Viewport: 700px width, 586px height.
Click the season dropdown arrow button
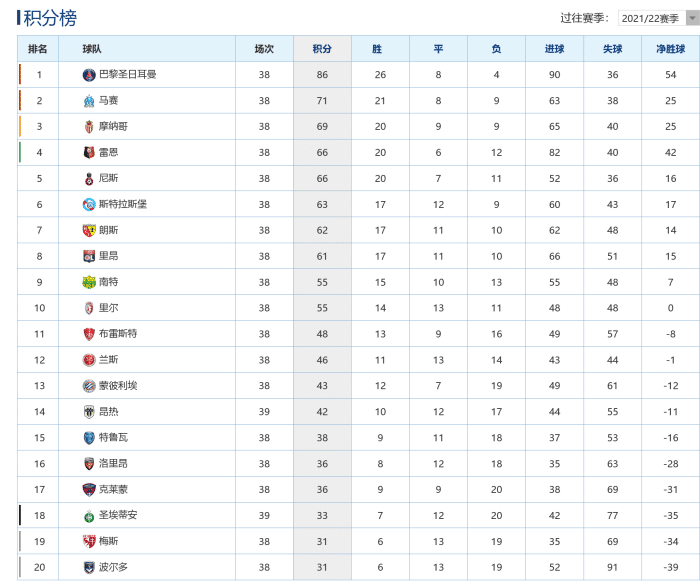692,18
